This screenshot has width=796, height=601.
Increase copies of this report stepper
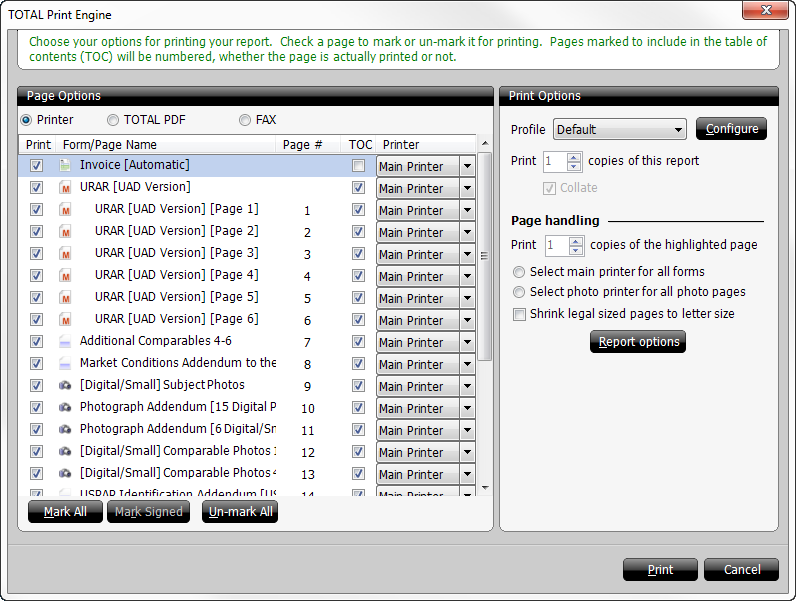575,156
